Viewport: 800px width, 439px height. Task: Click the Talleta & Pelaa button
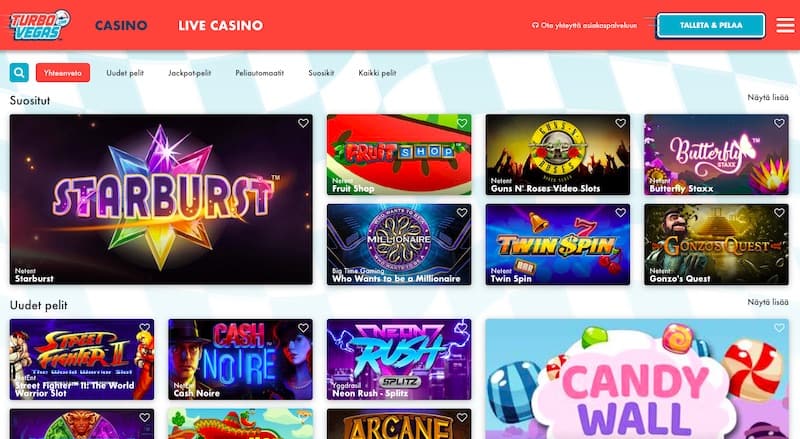tap(711, 25)
